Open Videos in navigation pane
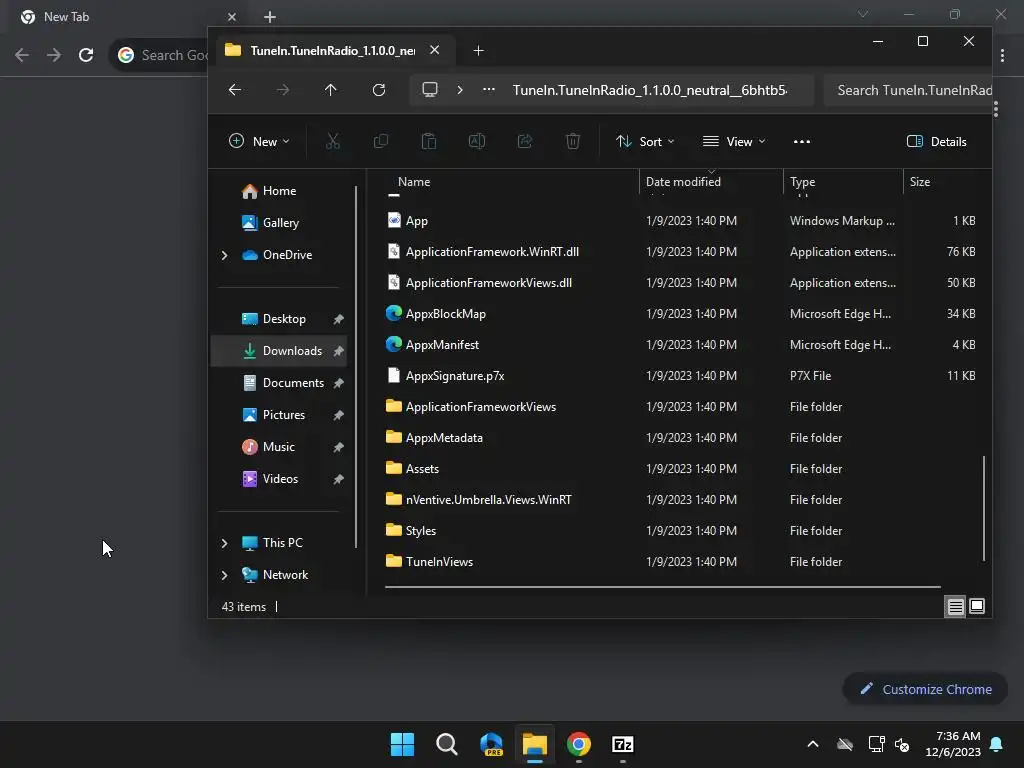 tap(280, 479)
